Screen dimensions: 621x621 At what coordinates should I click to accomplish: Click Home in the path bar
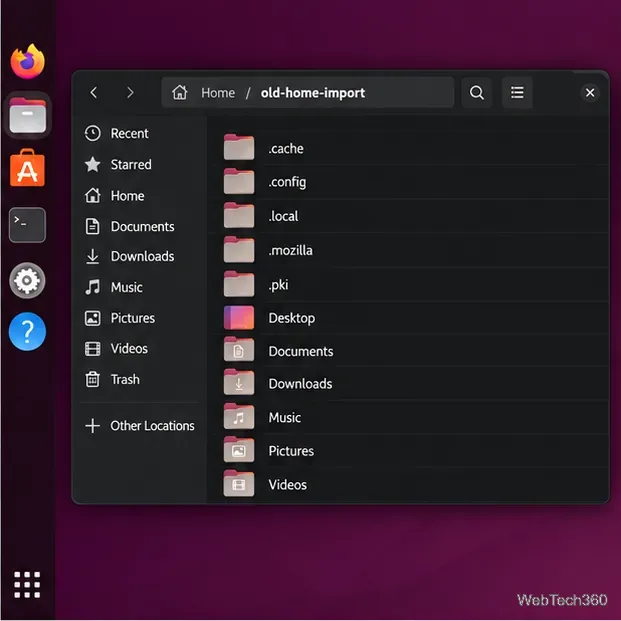click(218, 93)
